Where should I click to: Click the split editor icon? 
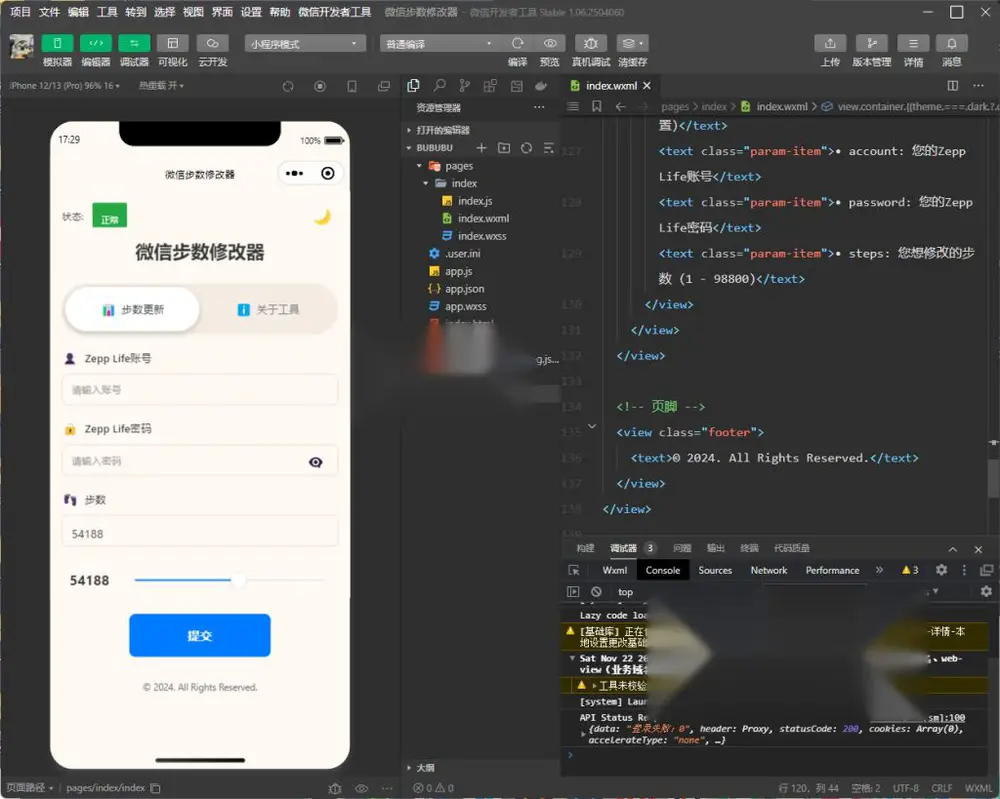point(953,85)
